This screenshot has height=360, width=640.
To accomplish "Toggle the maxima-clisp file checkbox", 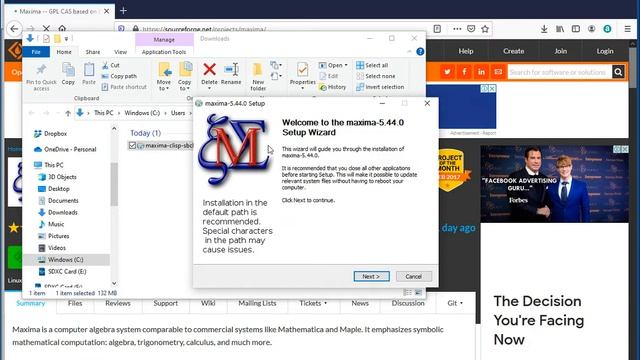I will click(132, 145).
